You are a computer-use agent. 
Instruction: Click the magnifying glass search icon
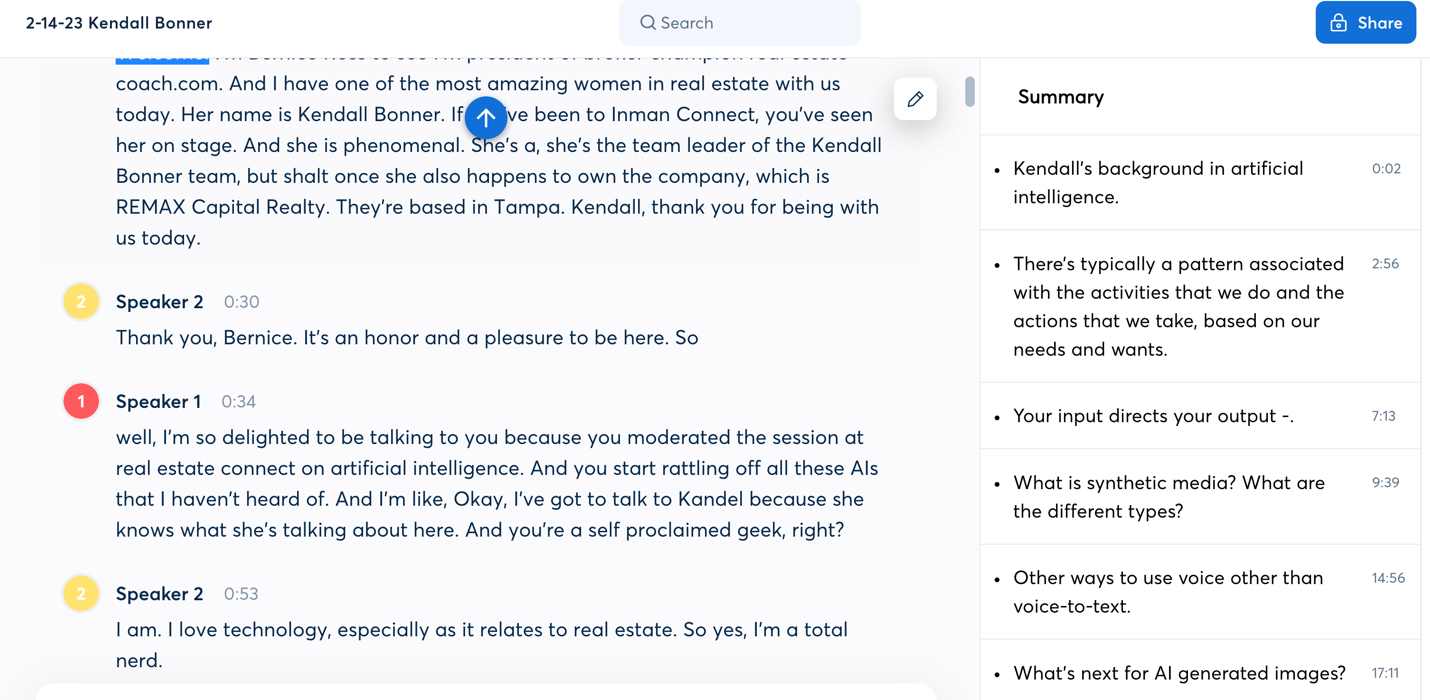[x=648, y=23]
